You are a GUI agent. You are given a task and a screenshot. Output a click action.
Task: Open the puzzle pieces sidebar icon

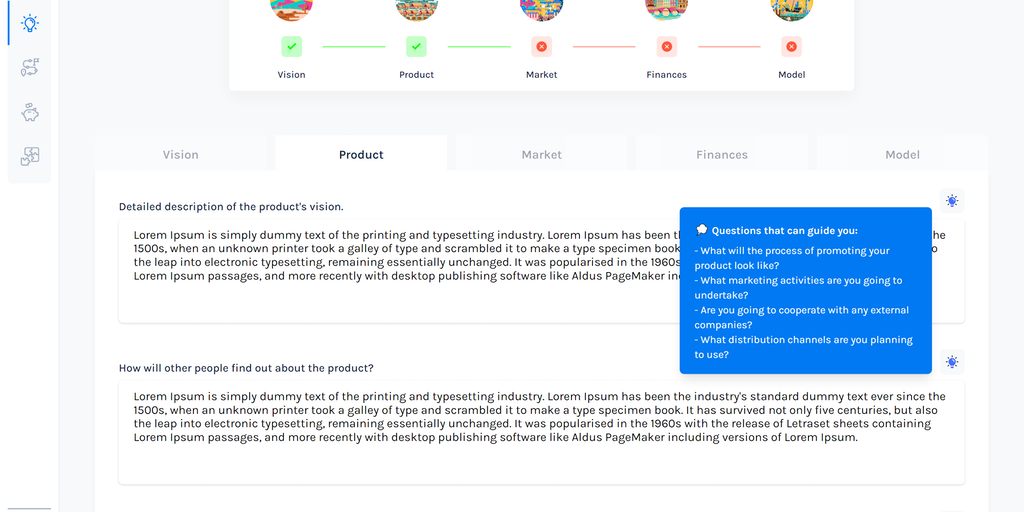click(x=30, y=157)
